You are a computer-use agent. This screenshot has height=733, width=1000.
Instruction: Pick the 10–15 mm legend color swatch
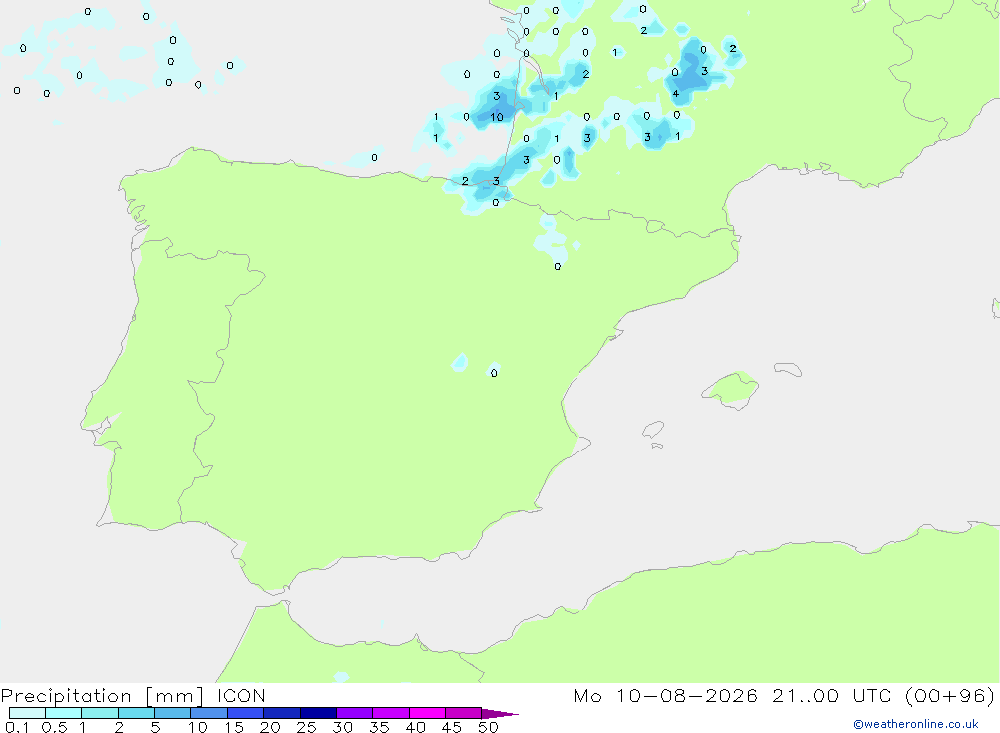(x=209, y=713)
